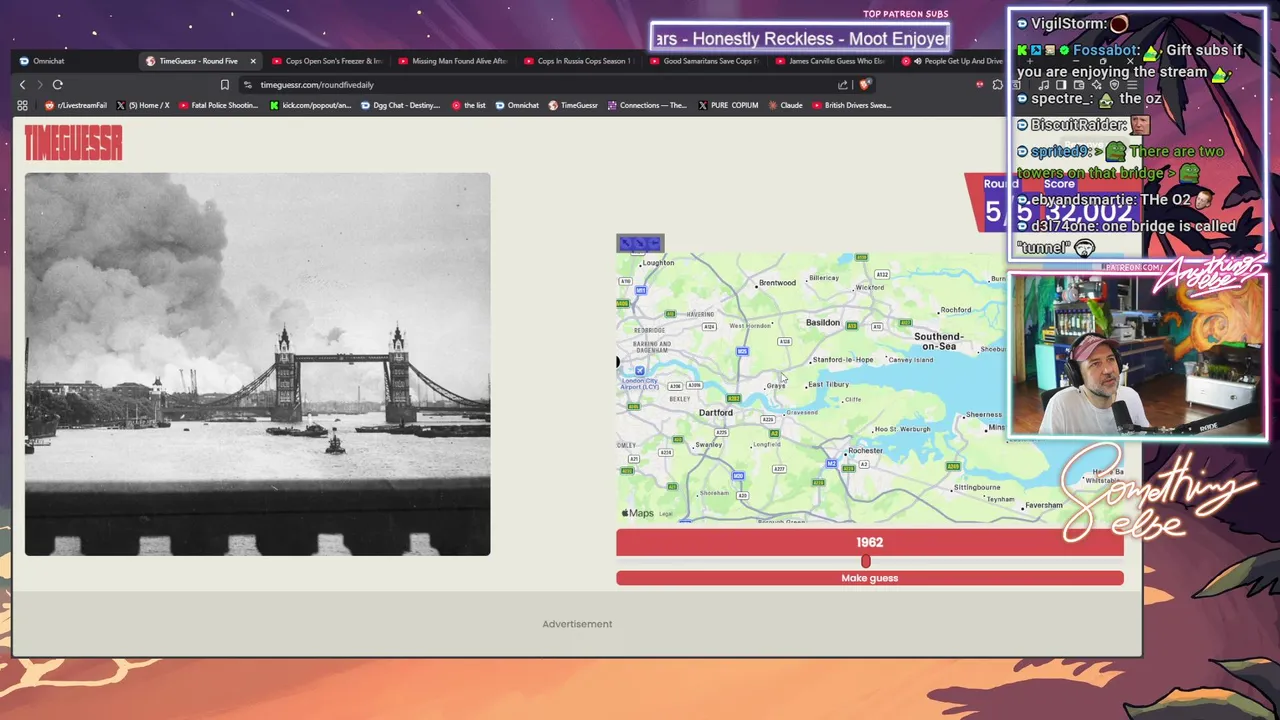Click Stanford-le-Hope on the map
1280x720 pixels.
point(843,359)
